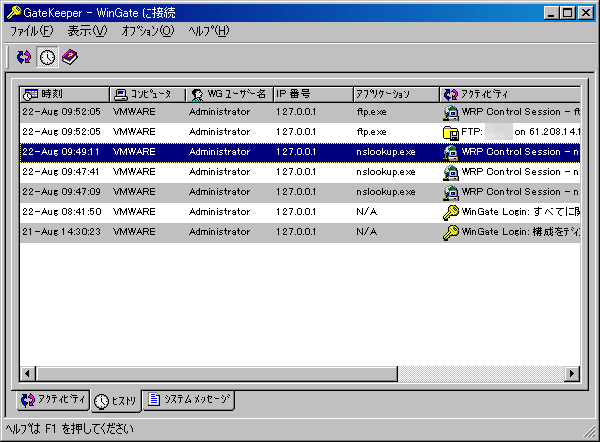Sort by the WG ユーザー名 column header
The width and height of the screenshot is (600, 442).
coord(230,94)
